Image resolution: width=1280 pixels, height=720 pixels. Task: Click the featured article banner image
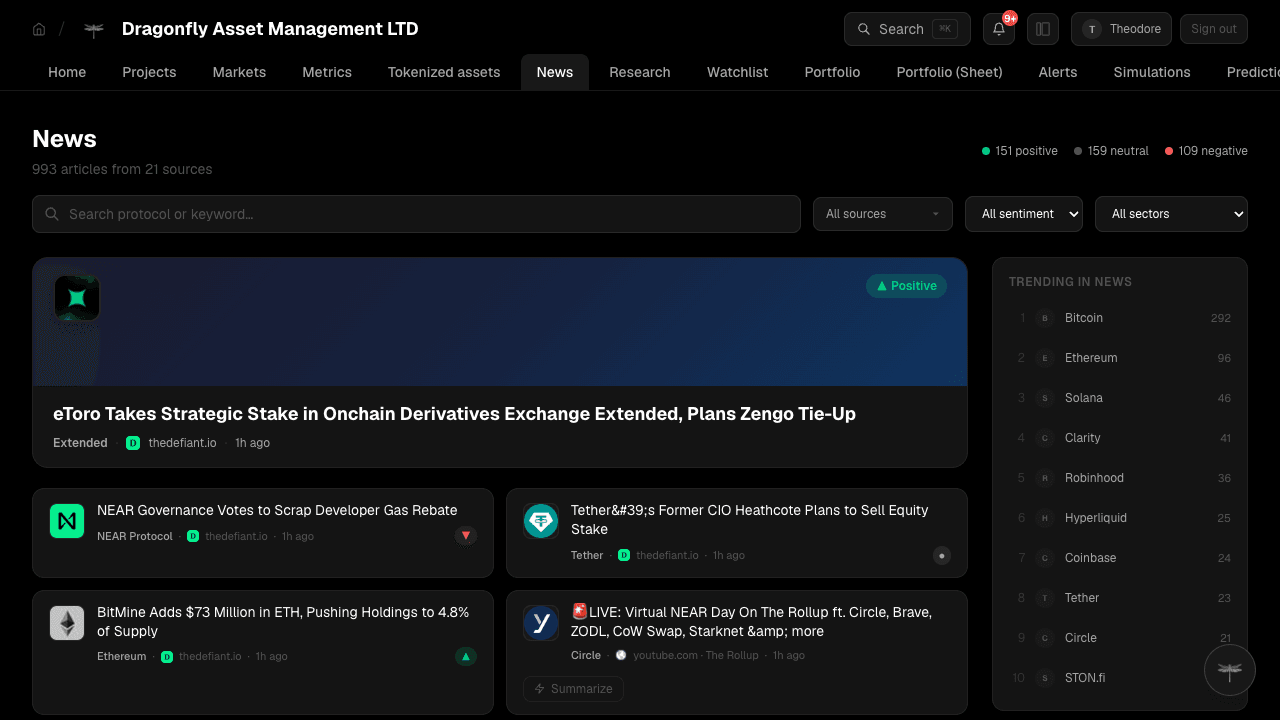pos(500,322)
